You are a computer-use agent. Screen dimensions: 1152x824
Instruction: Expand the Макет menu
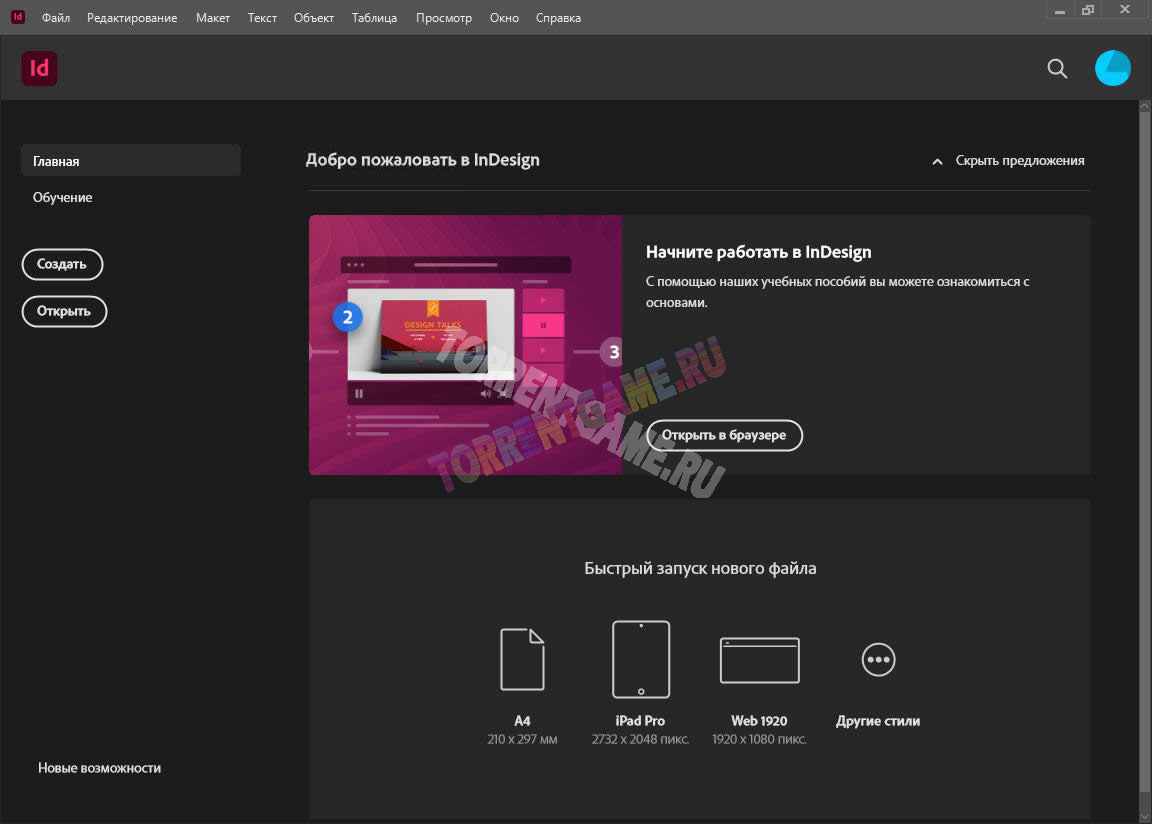pyautogui.click(x=213, y=18)
